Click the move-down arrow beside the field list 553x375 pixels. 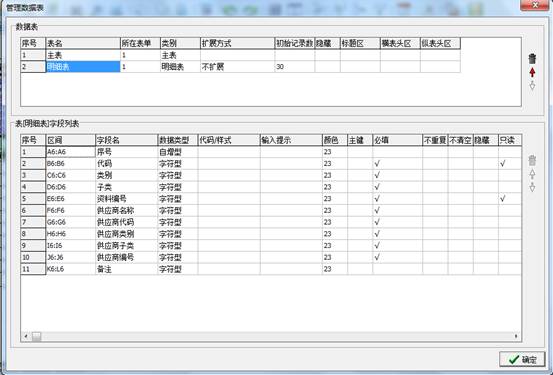point(532,187)
